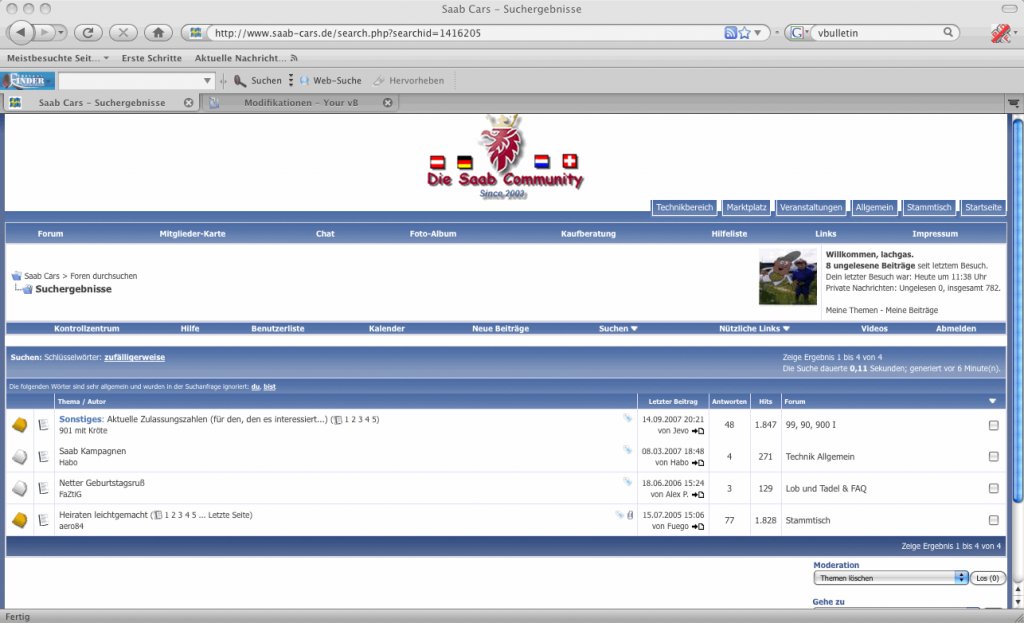Viewport: 1024px width, 623px height.
Task: Switch to the Modifikationen - Your vB tab
Action: coord(300,103)
